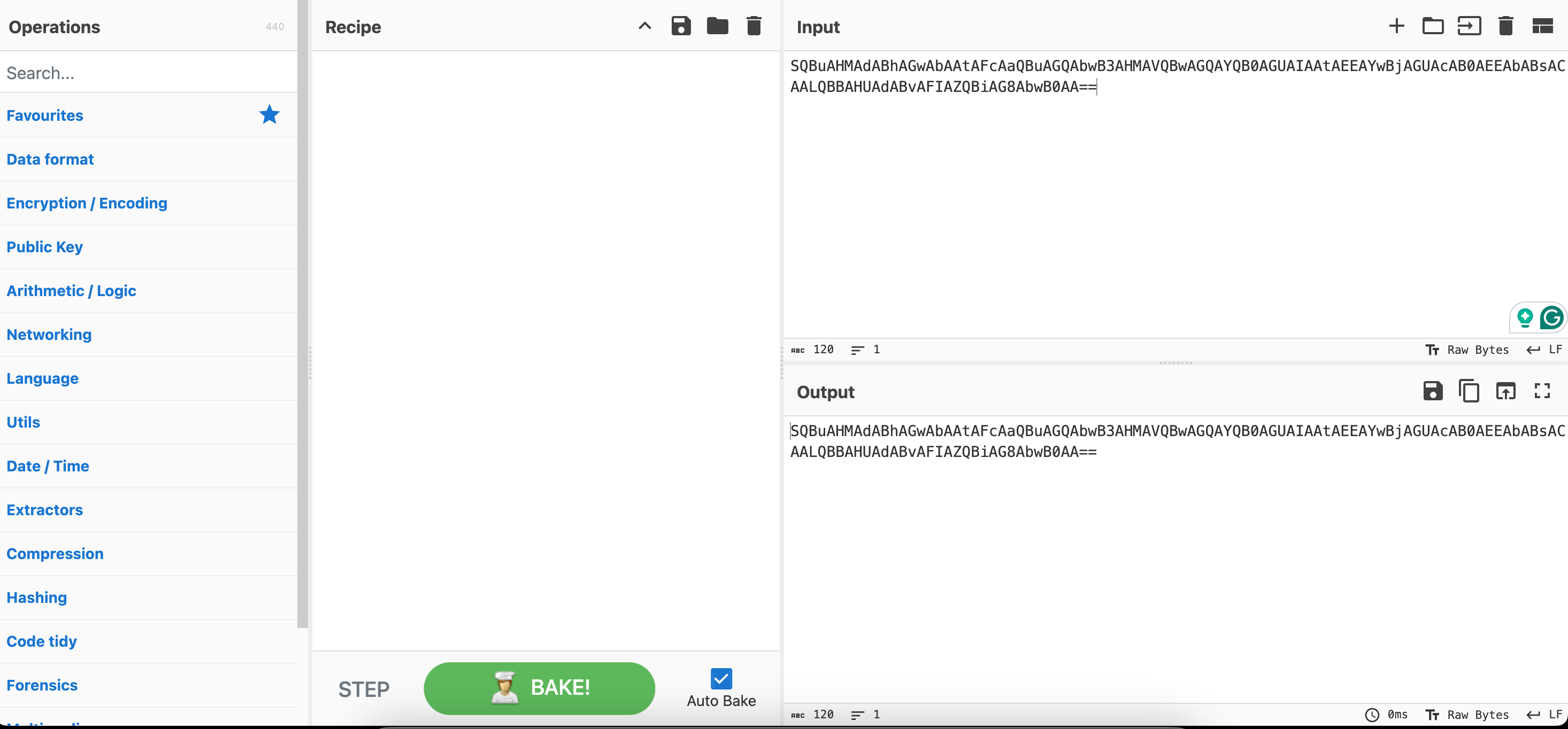Change output end-of-line sequence LF
This screenshot has width=1568, height=729.
pos(1545,715)
